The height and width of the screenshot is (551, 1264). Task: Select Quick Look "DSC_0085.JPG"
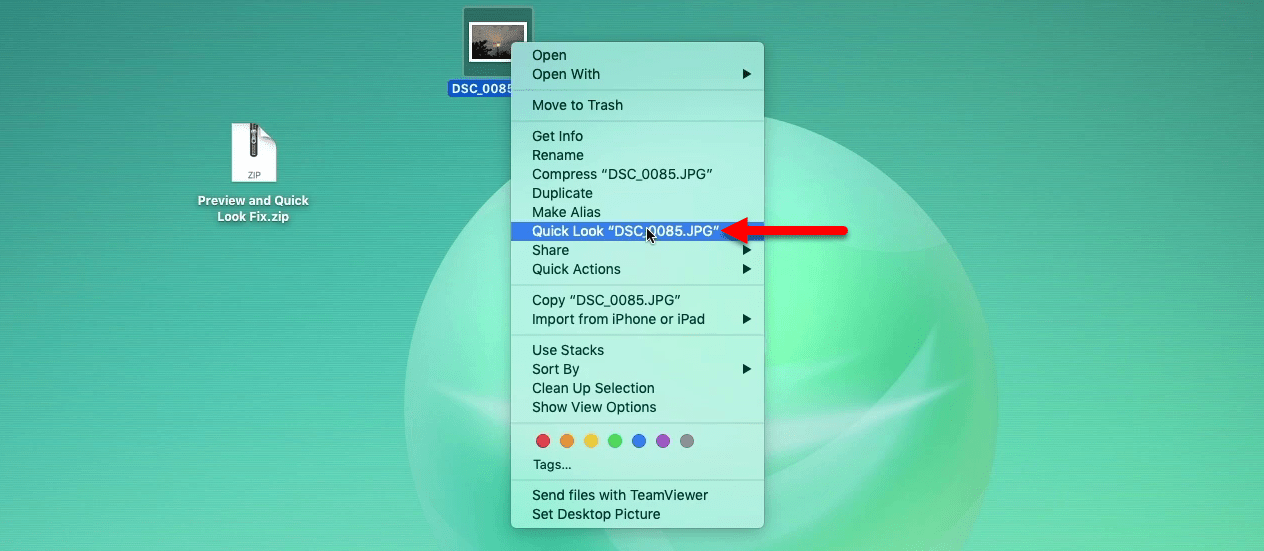[637, 231]
